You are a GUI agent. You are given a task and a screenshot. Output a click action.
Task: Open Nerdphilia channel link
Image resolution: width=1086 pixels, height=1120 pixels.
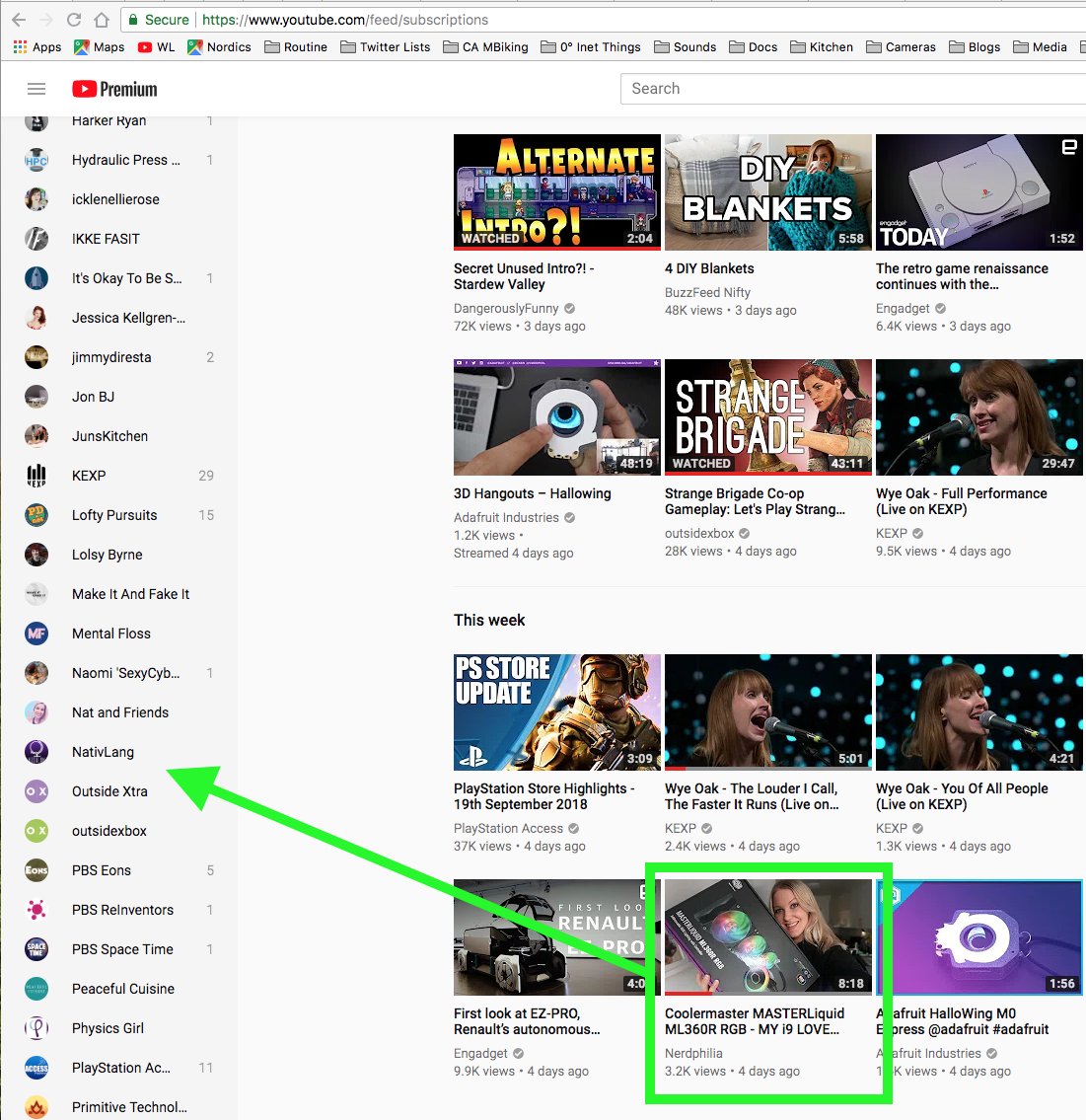693,1053
